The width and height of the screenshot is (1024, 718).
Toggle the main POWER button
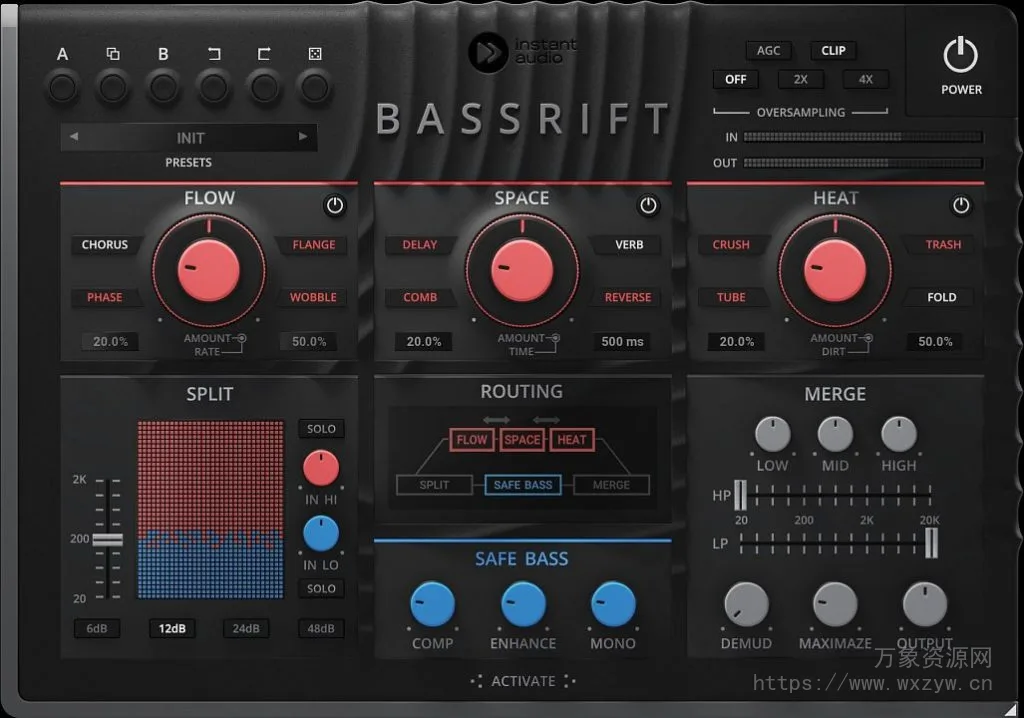pos(959,57)
